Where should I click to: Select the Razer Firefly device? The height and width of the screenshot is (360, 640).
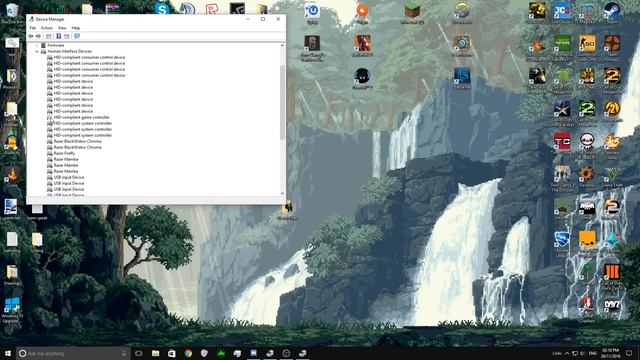(64, 153)
